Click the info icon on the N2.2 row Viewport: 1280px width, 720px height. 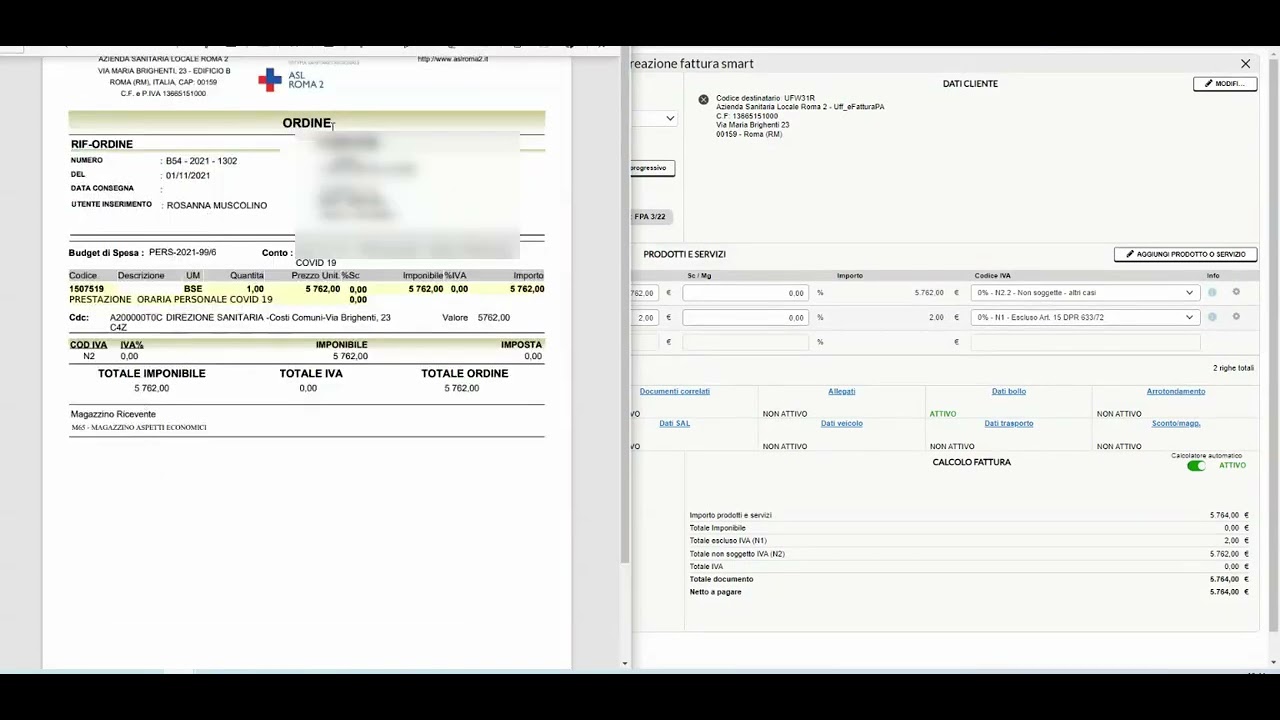1212,293
